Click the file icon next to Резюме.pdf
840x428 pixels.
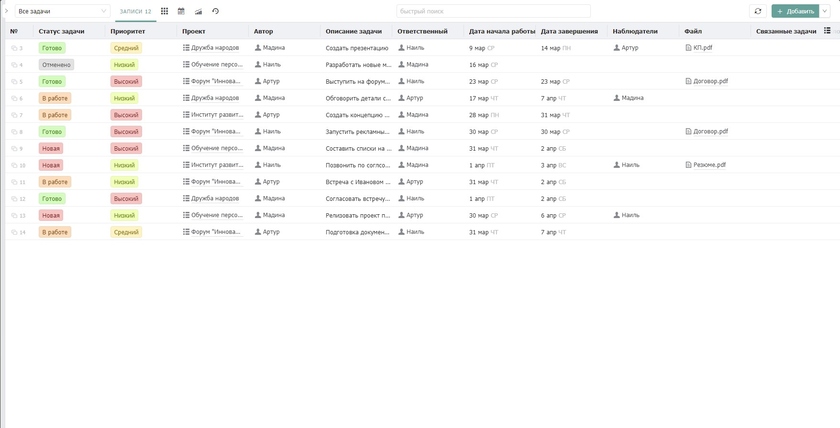pyautogui.click(x=689, y=165)
